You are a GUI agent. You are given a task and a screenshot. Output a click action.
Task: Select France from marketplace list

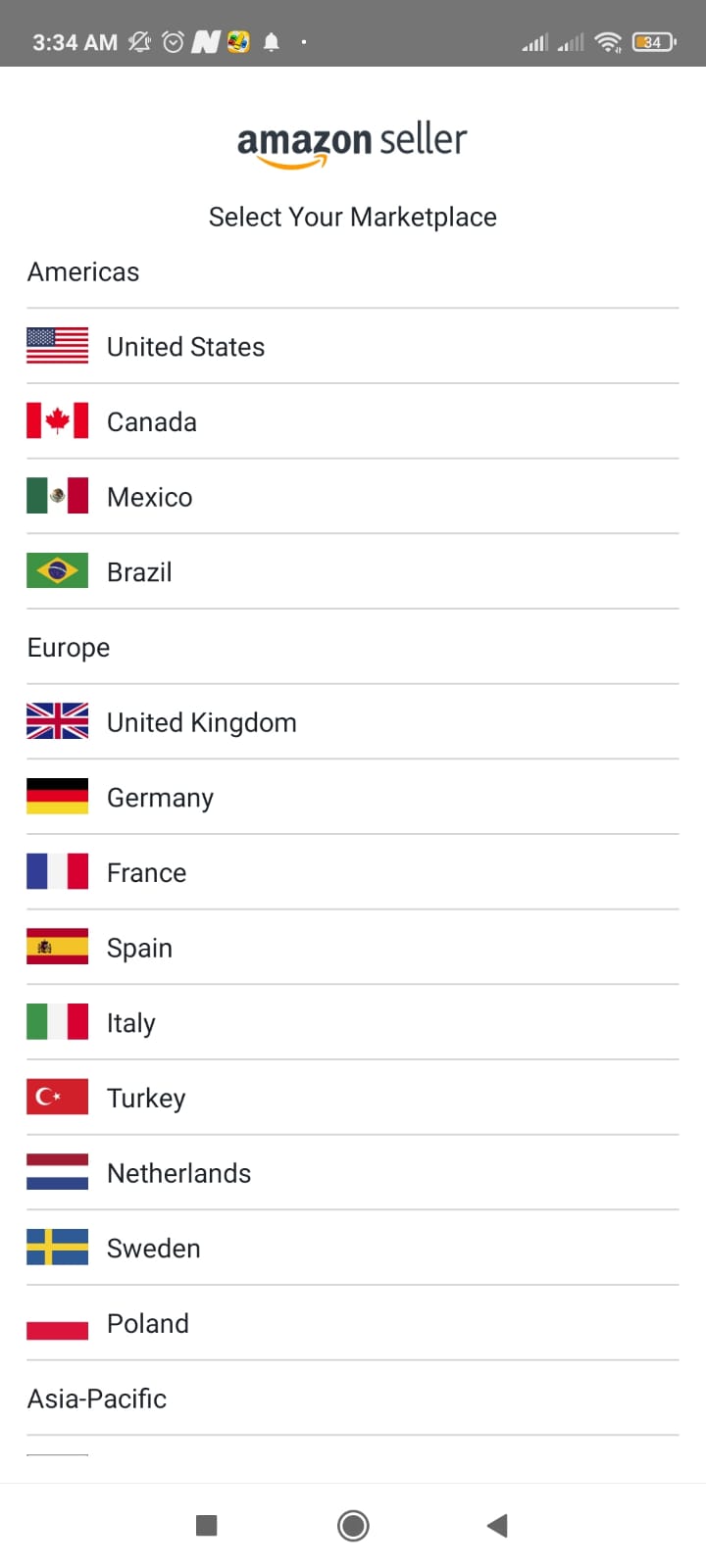click(353, 872)
